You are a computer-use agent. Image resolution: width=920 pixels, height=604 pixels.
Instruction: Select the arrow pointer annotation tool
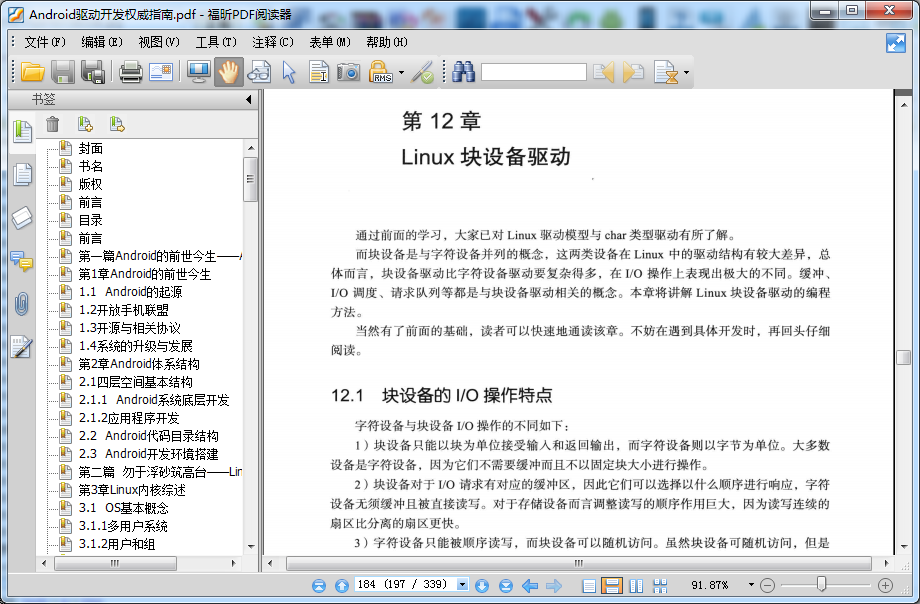[x=289, y=72]
